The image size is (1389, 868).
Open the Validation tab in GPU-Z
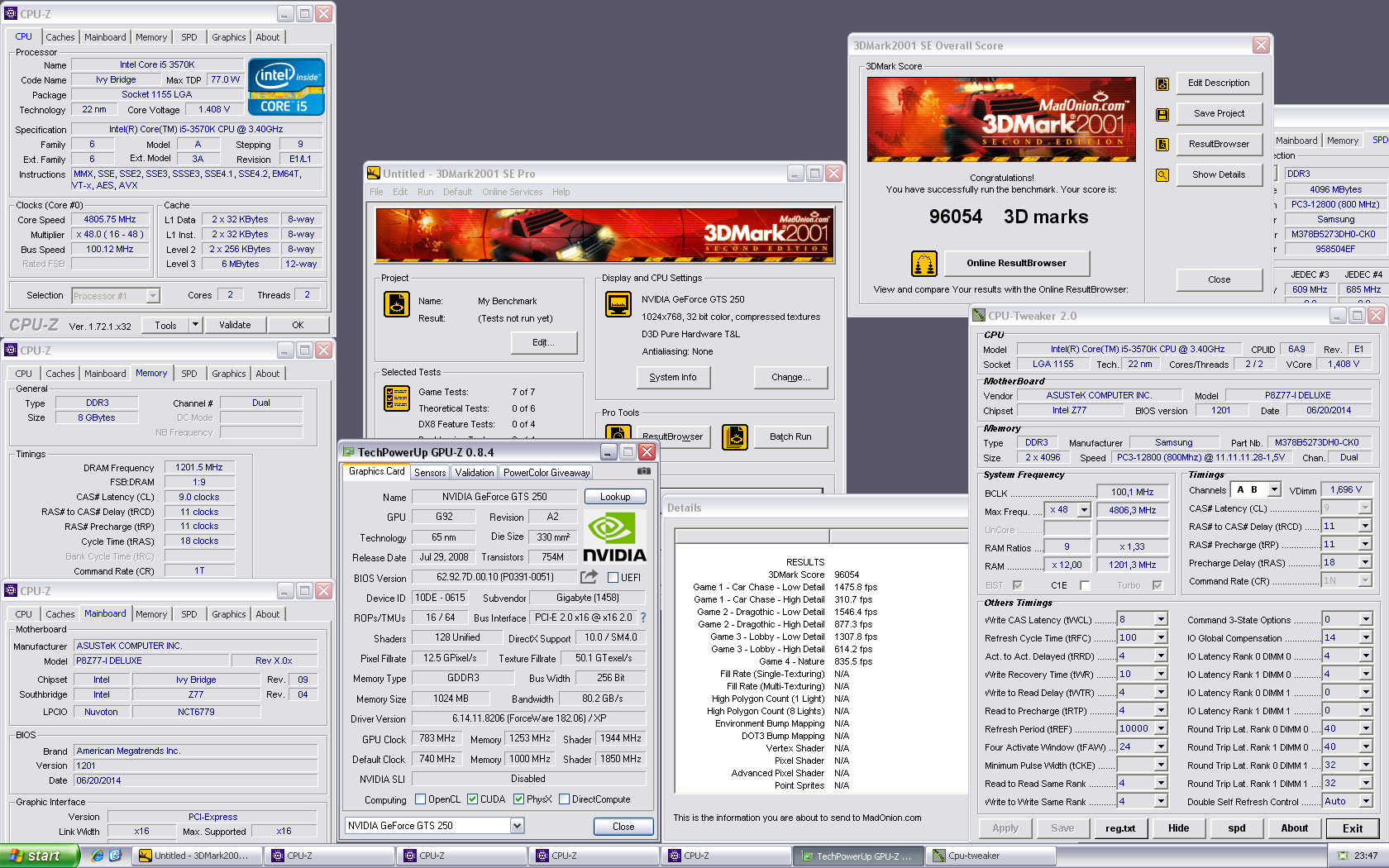coord(475,473)
